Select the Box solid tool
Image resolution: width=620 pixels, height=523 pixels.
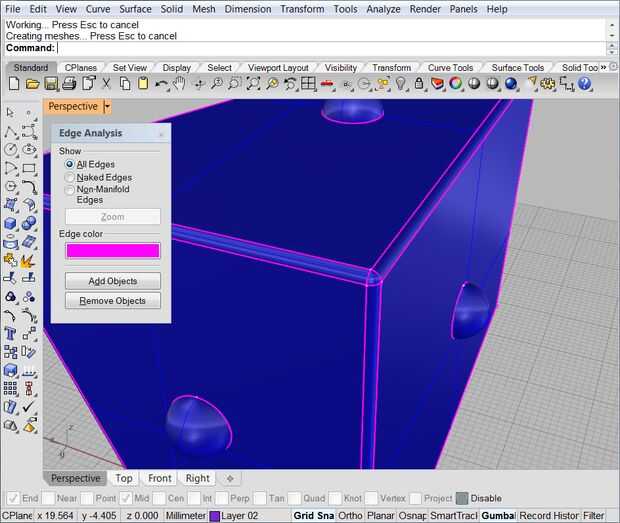(x=11, y=223)
